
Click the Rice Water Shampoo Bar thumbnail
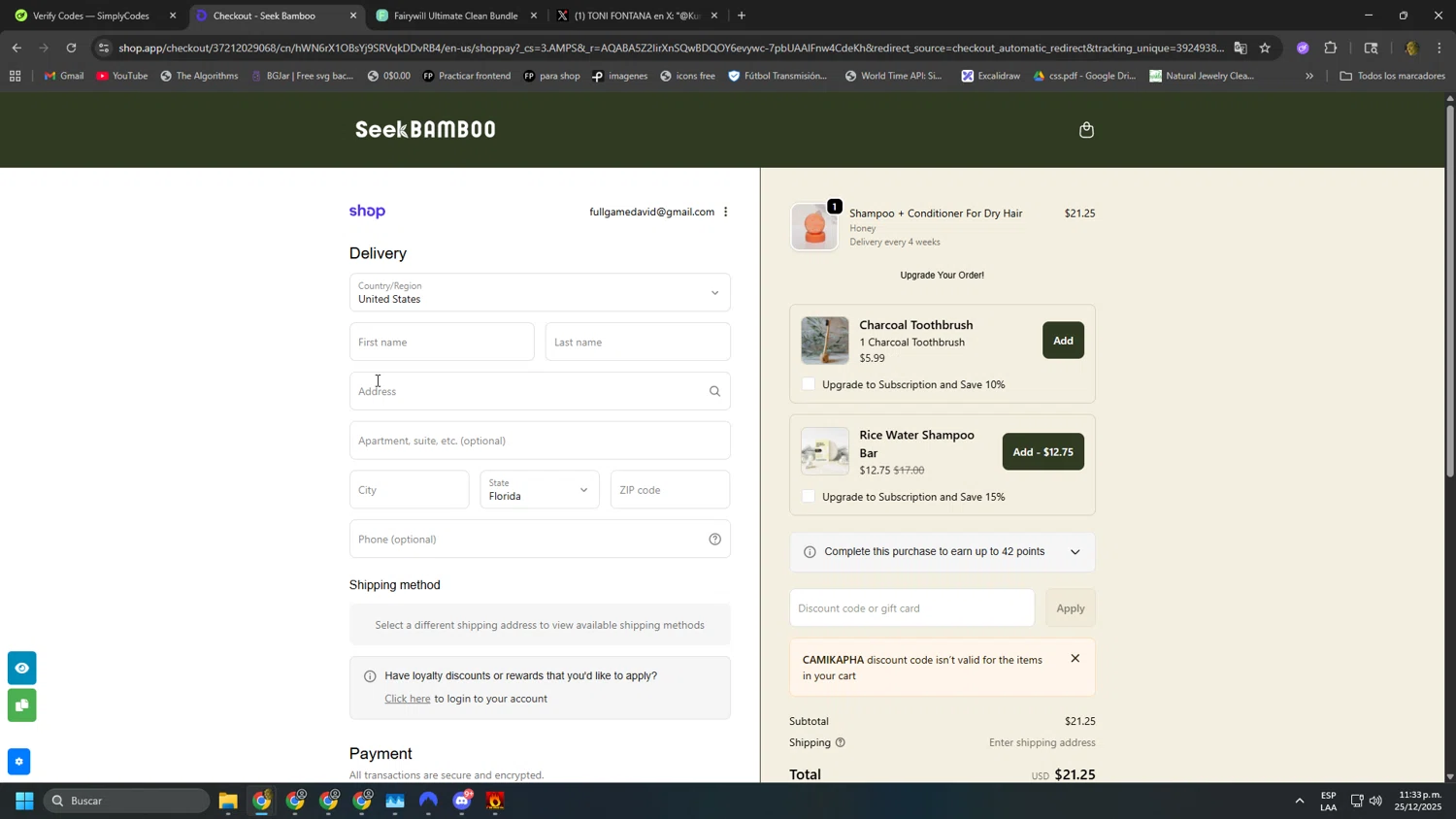point(825,451)
